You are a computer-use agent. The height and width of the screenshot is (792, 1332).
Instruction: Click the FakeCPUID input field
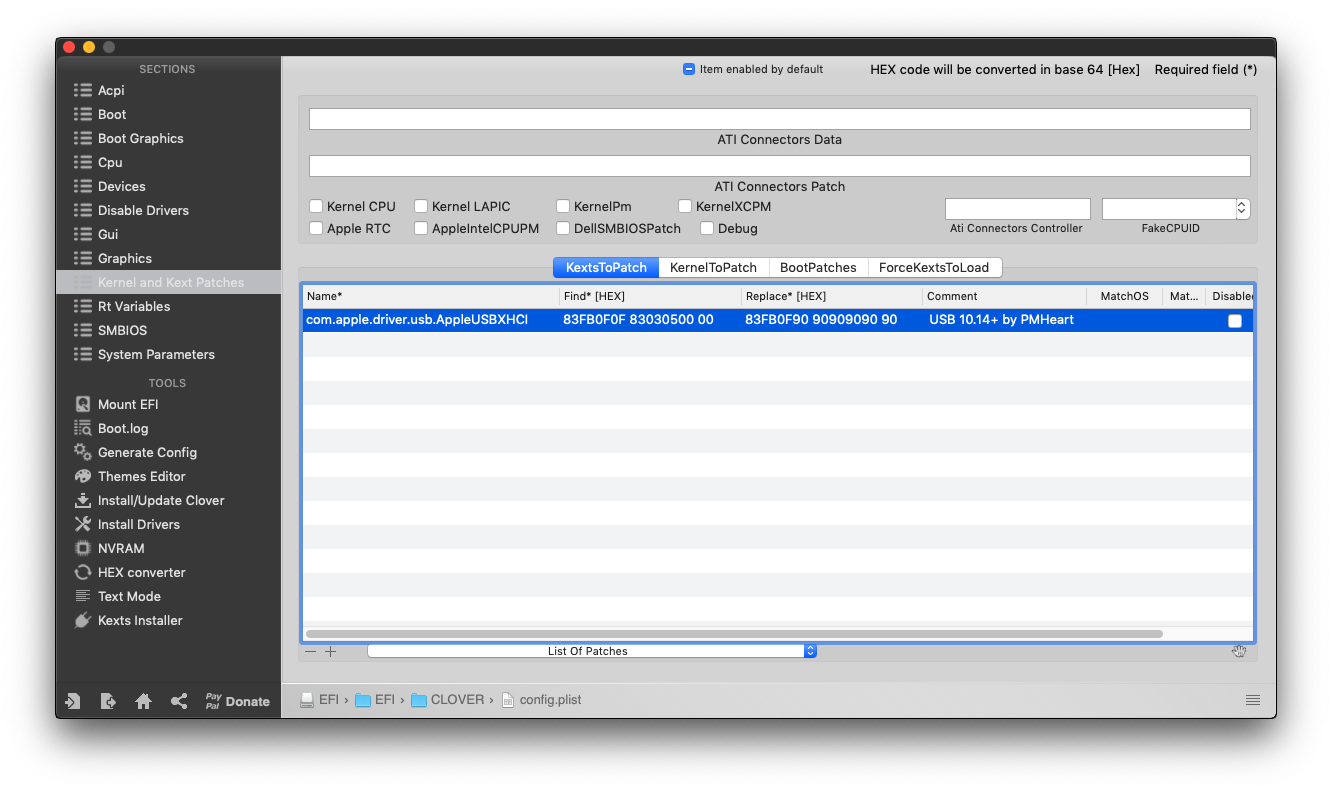(x=1169, y=208)
